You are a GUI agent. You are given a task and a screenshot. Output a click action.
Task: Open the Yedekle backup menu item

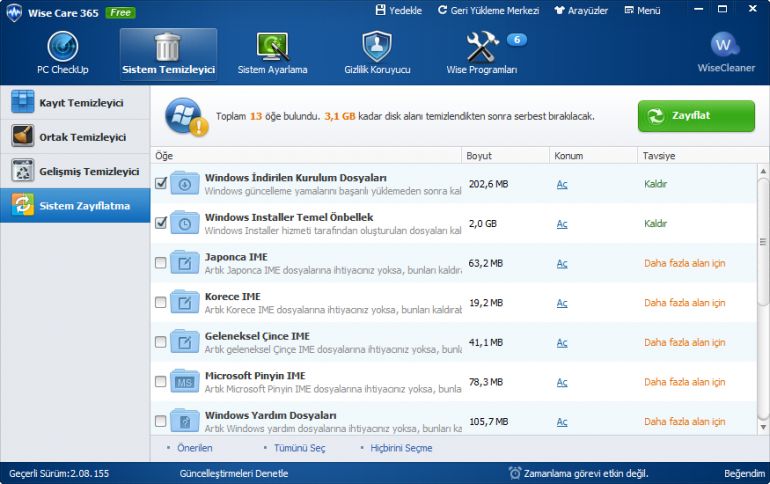tap(399, 10)
